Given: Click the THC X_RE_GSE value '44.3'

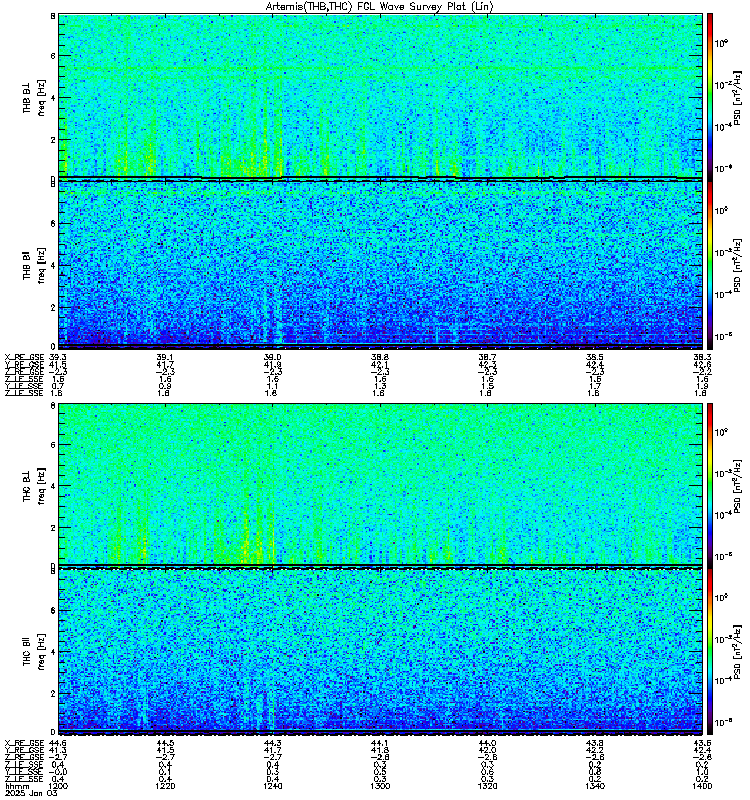Looking at the screenshot, I should (272, 743).
